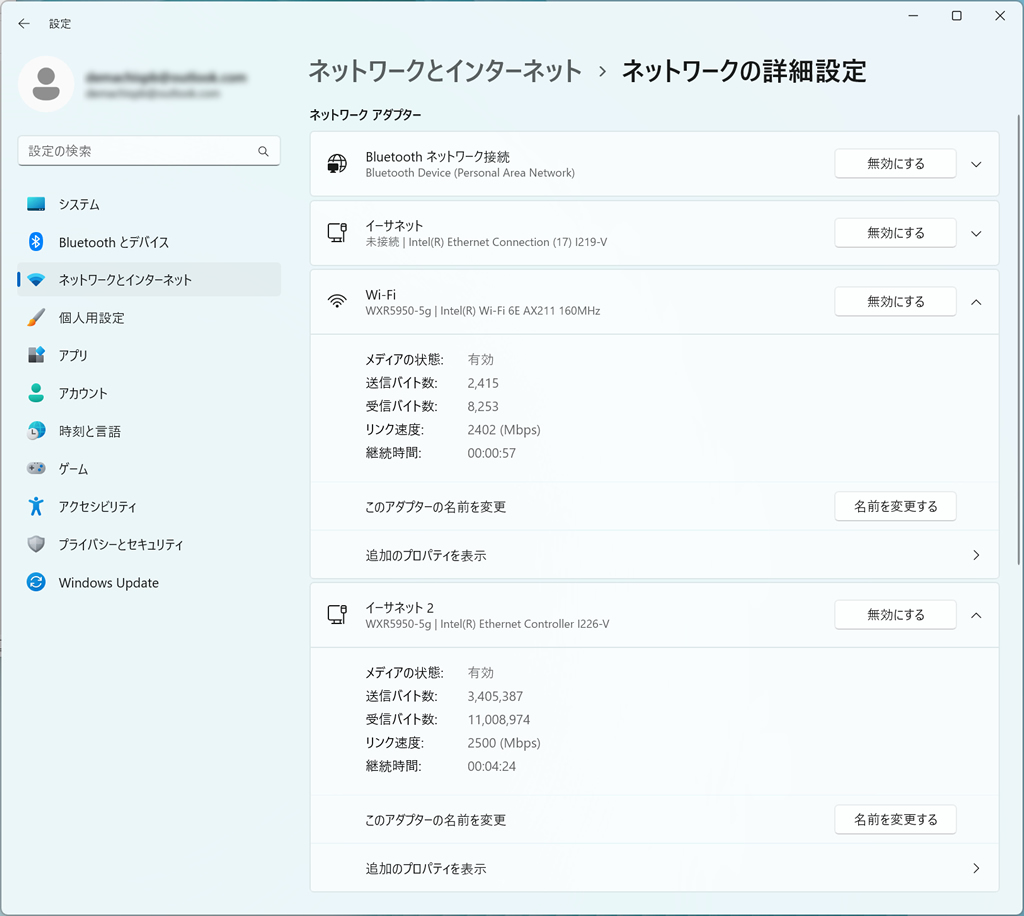Open アクセシビリティ in the sidebar
Viewport: 1024px width, 916px height.
click(x=150, y=507)
